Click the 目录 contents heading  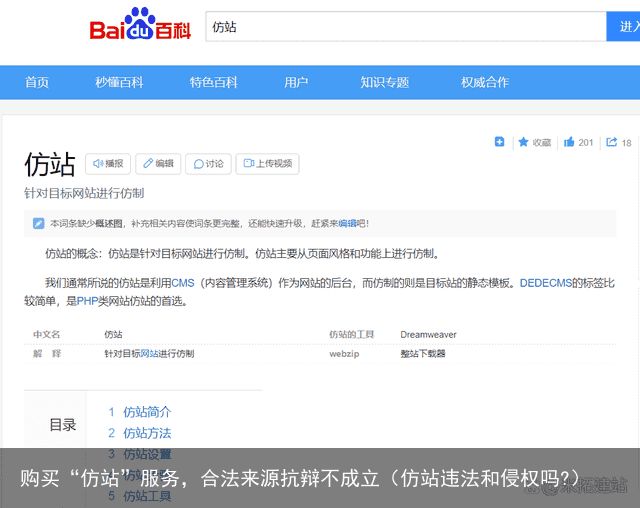point(63,425)
